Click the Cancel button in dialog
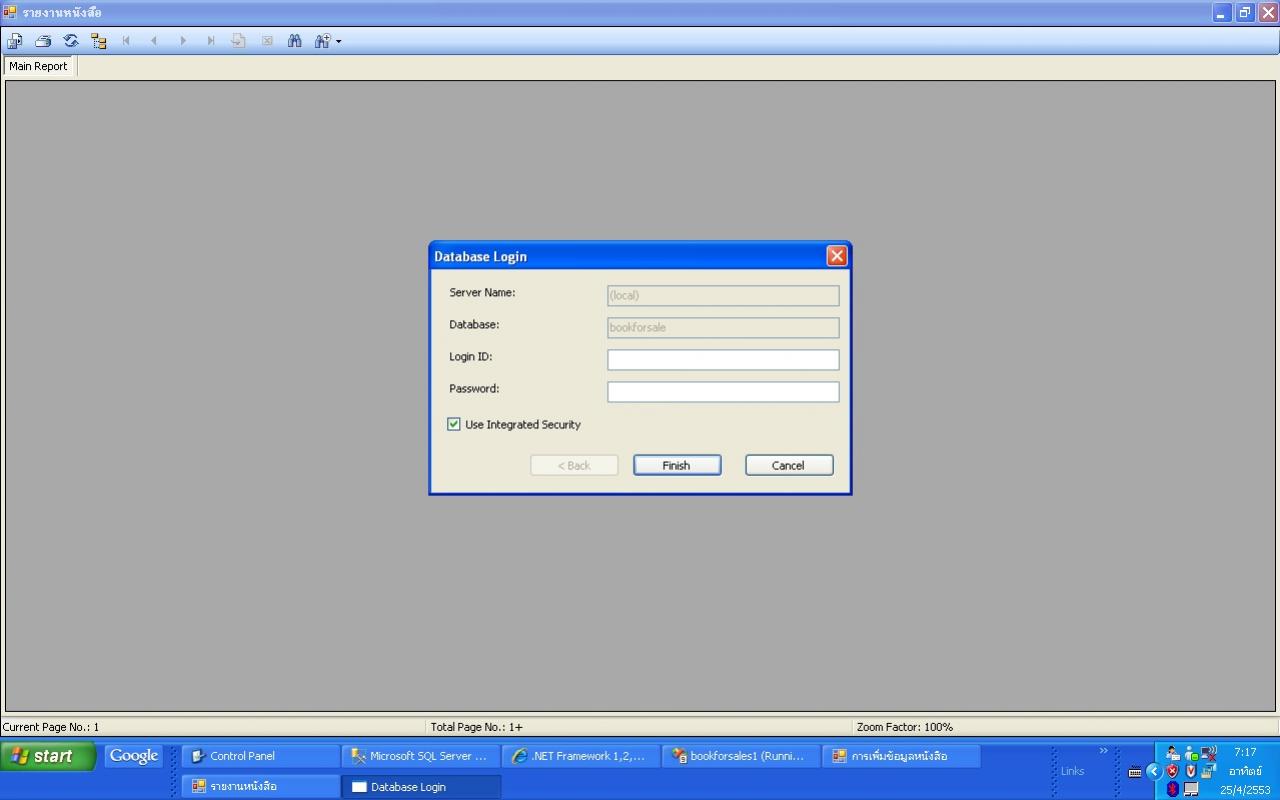The height and width of the screenshot is (800, 1280). tap(789, 465)
